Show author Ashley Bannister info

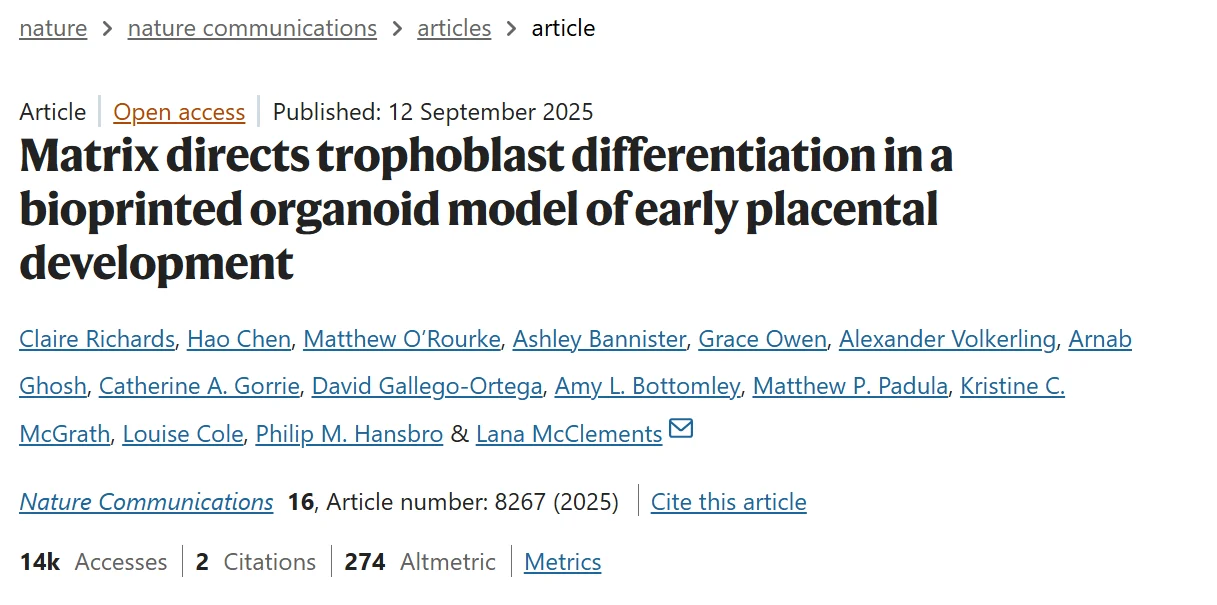click(599, 339)
